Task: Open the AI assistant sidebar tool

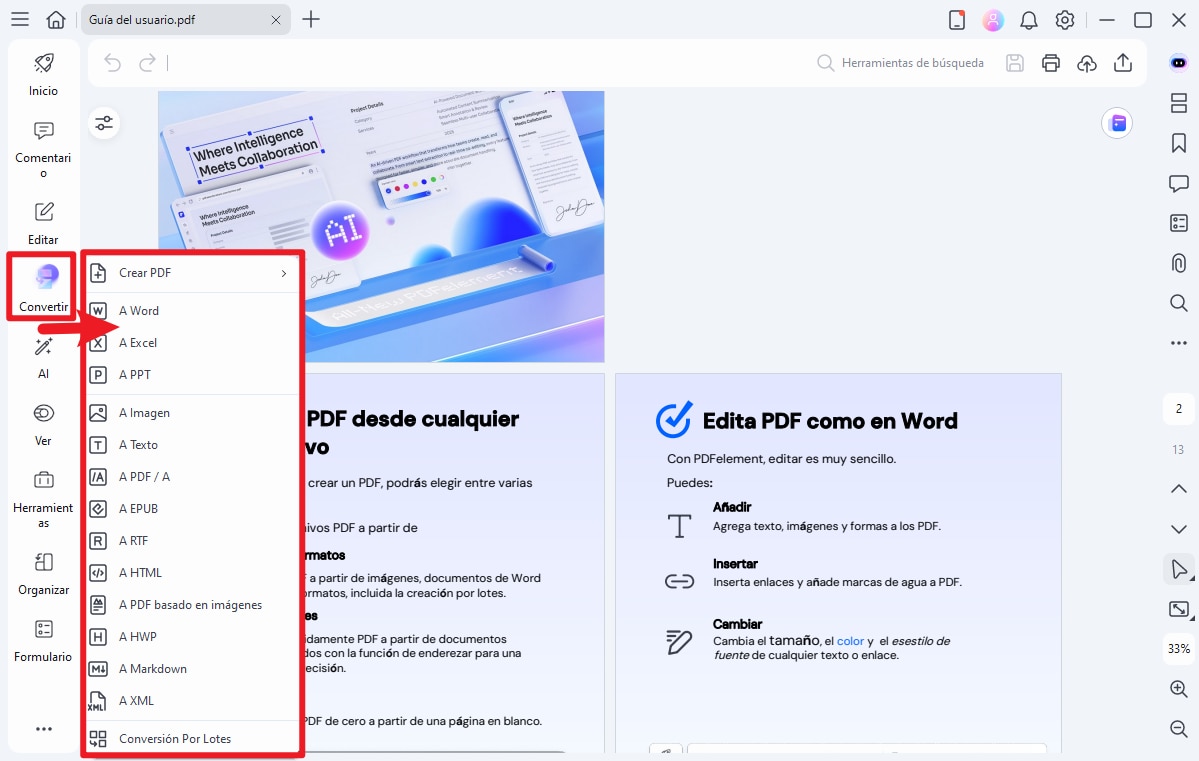Action: click(42, 355)
